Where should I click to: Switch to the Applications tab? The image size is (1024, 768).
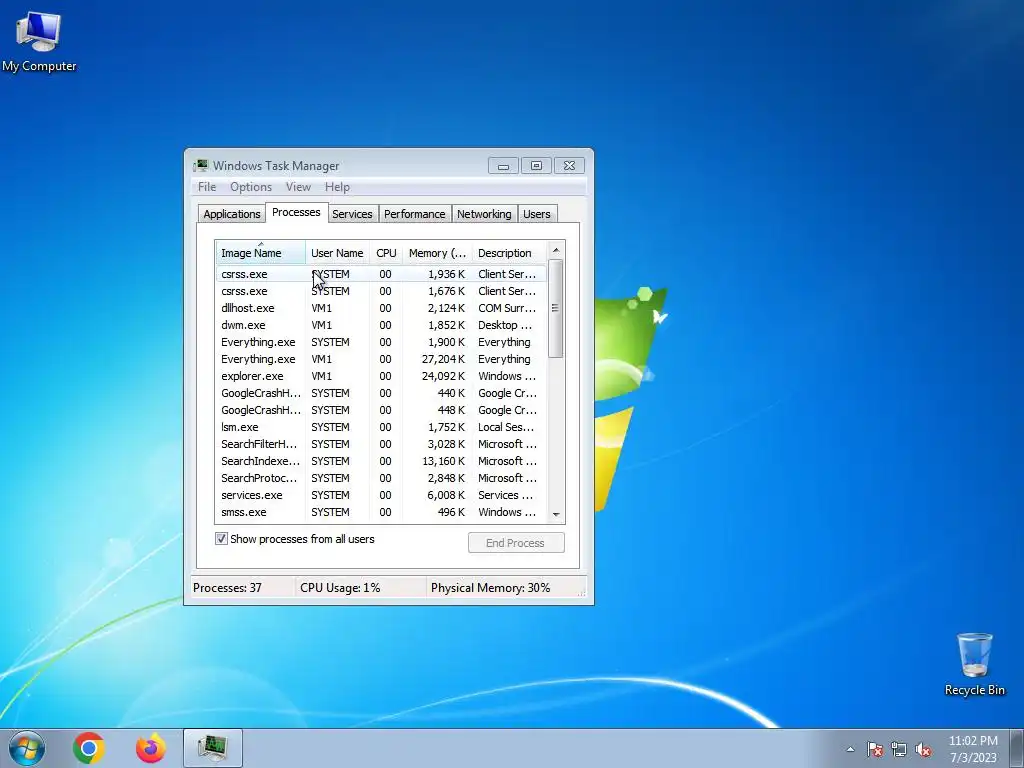pyautogui.click(x=232, y=214)
